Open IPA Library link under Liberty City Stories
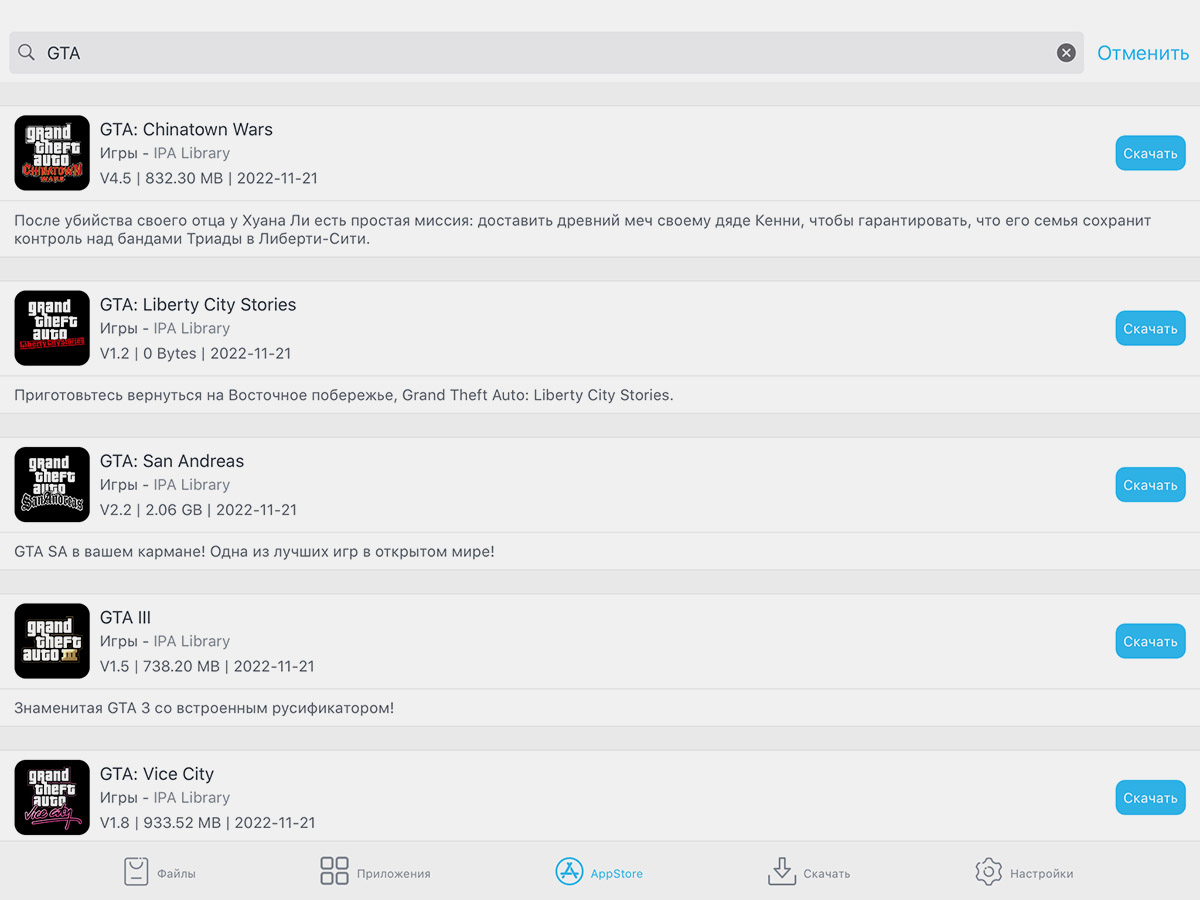Screen dimensions: 1200x900 (x=192, y=328)
